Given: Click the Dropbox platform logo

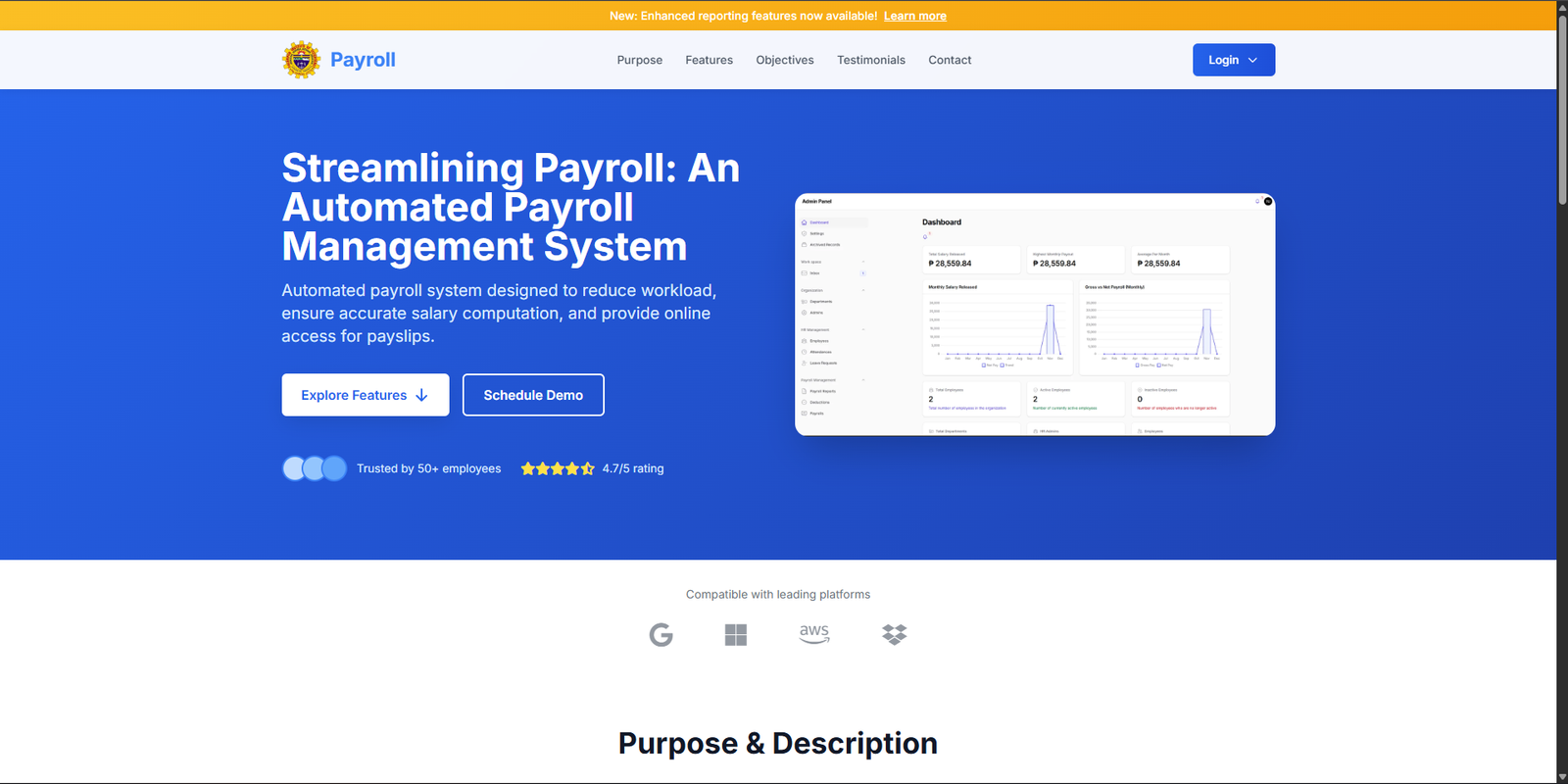Looking at the screenshot, I should (894, 635).
